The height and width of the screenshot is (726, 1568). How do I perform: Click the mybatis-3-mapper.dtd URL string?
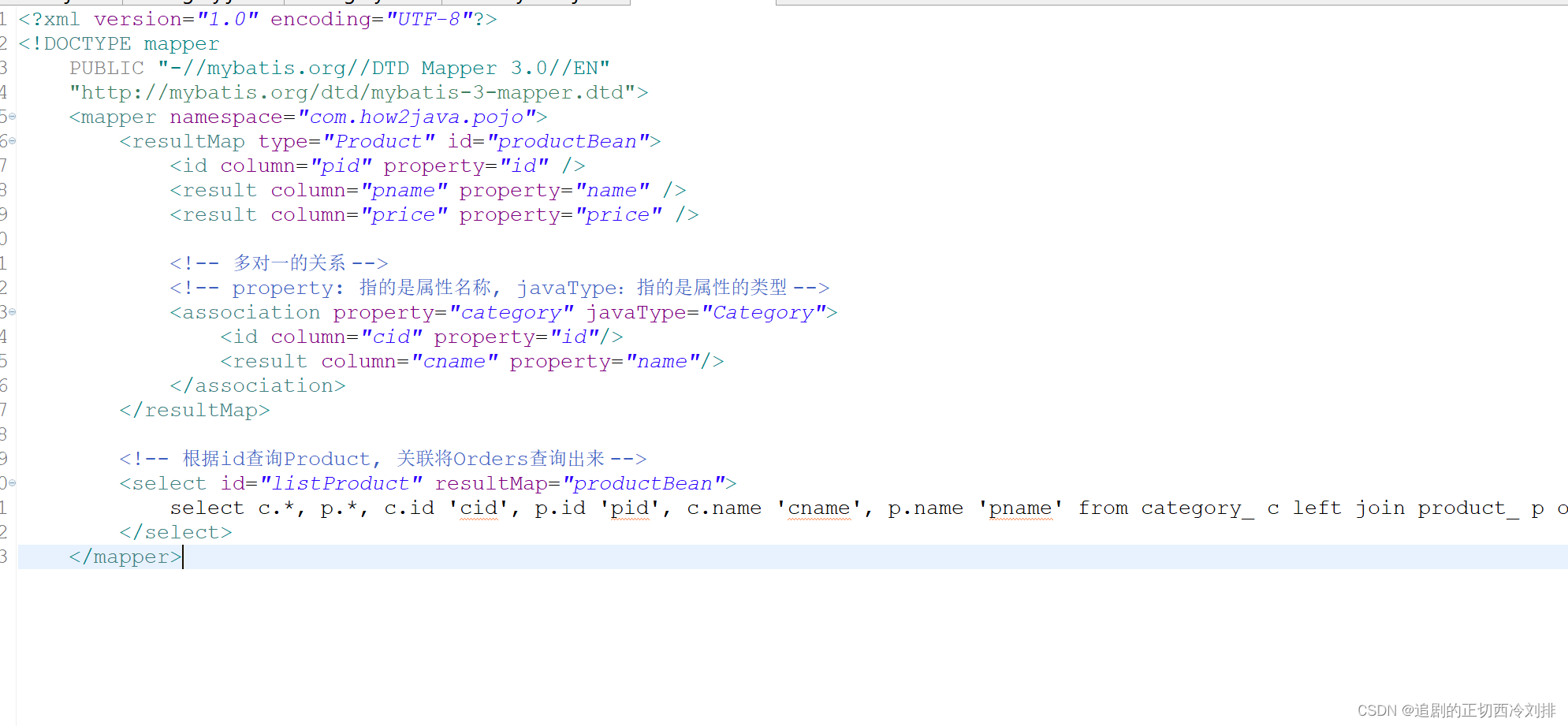(x=353, y=93)
